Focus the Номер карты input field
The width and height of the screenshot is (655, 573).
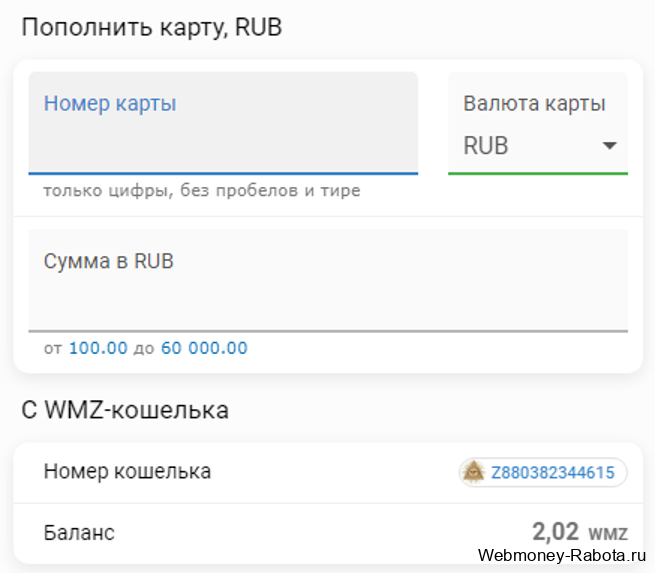tap(223, 123)
